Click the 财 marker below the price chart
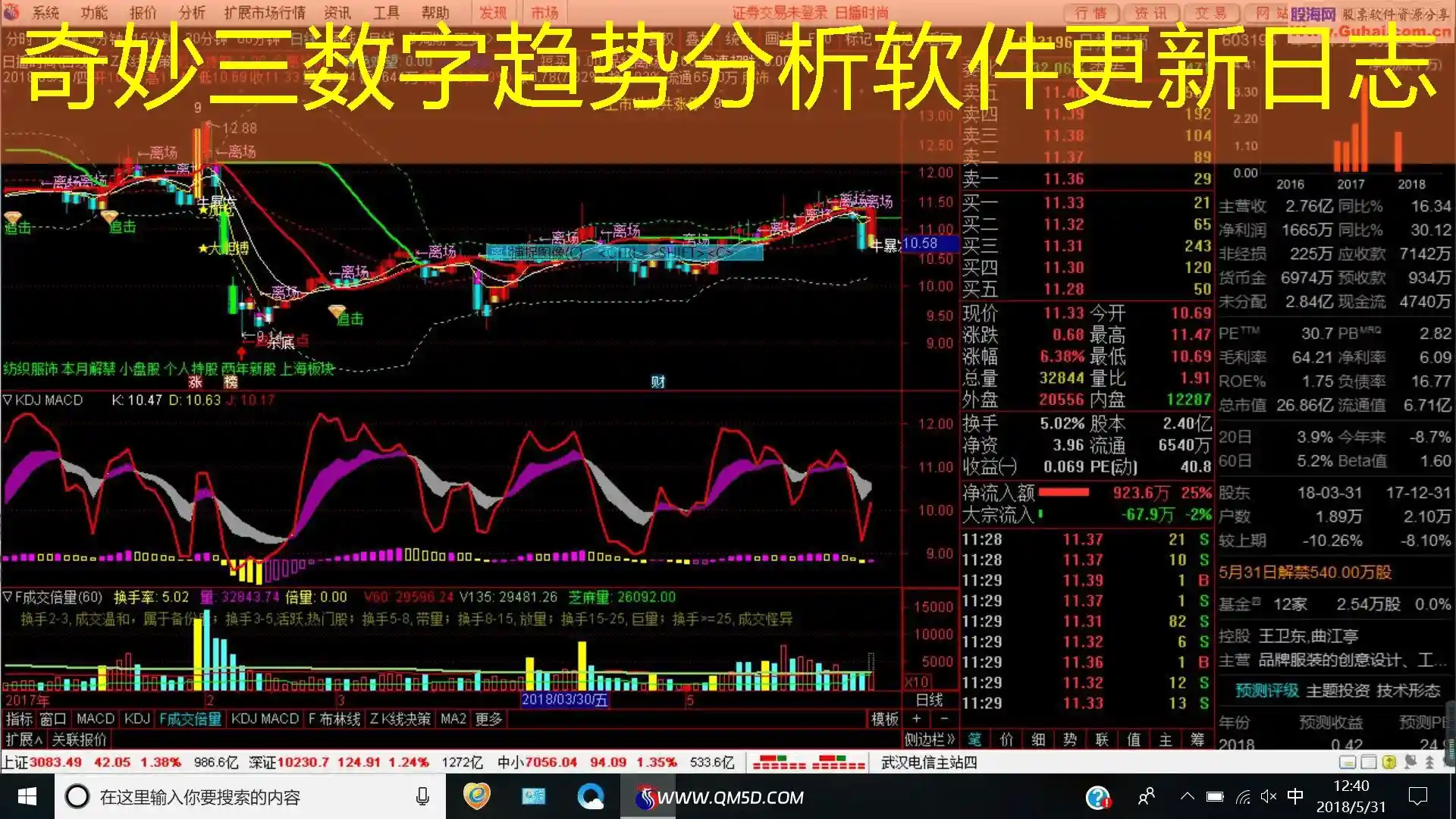This screenshot has height=819, width=1456. [x=657, y=381]
